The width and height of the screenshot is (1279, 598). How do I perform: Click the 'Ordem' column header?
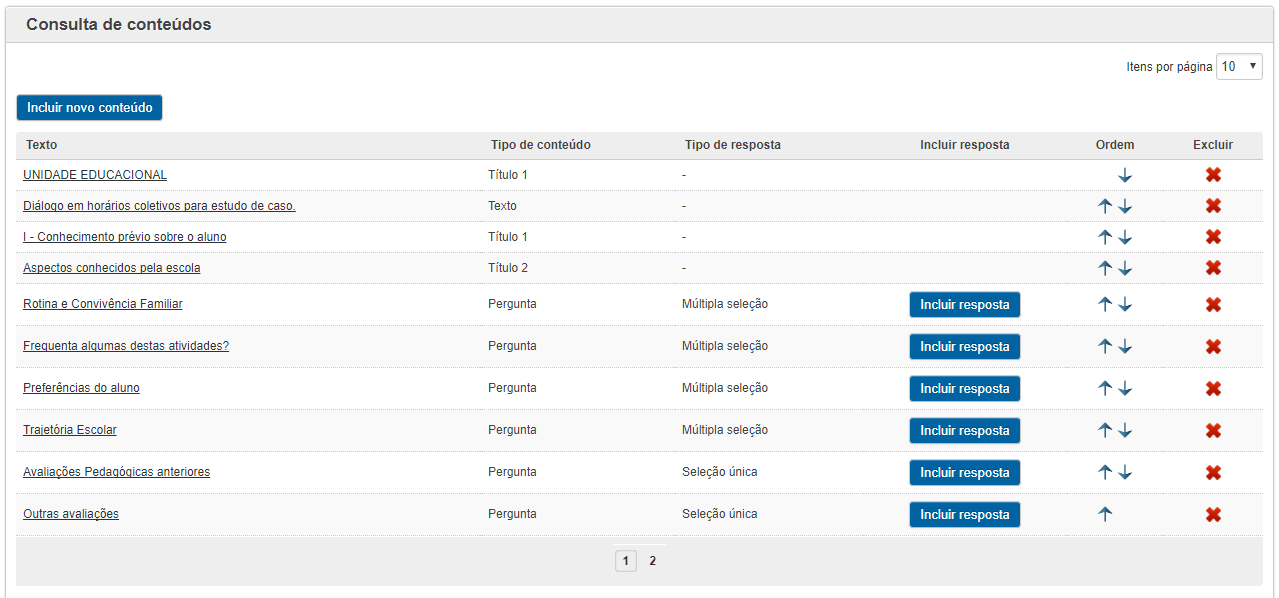[x=1115, y=145]
